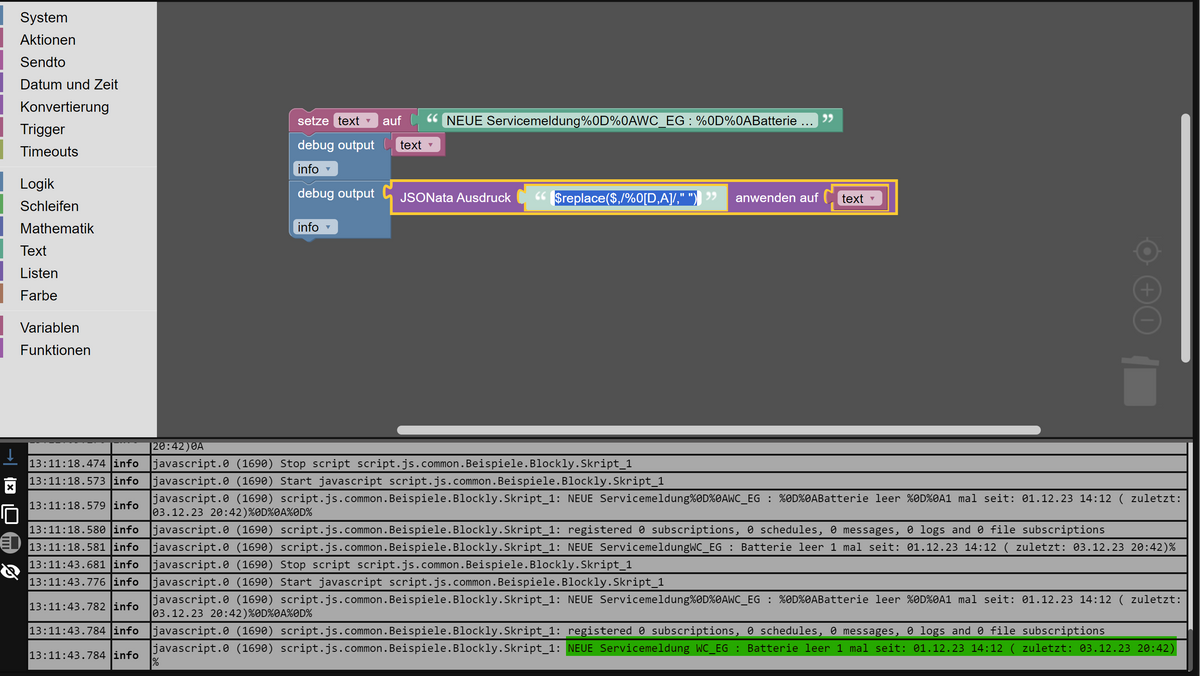Click the 13:11:18.581 timestamp cell
1200x676 pixels.
(68, 547)
